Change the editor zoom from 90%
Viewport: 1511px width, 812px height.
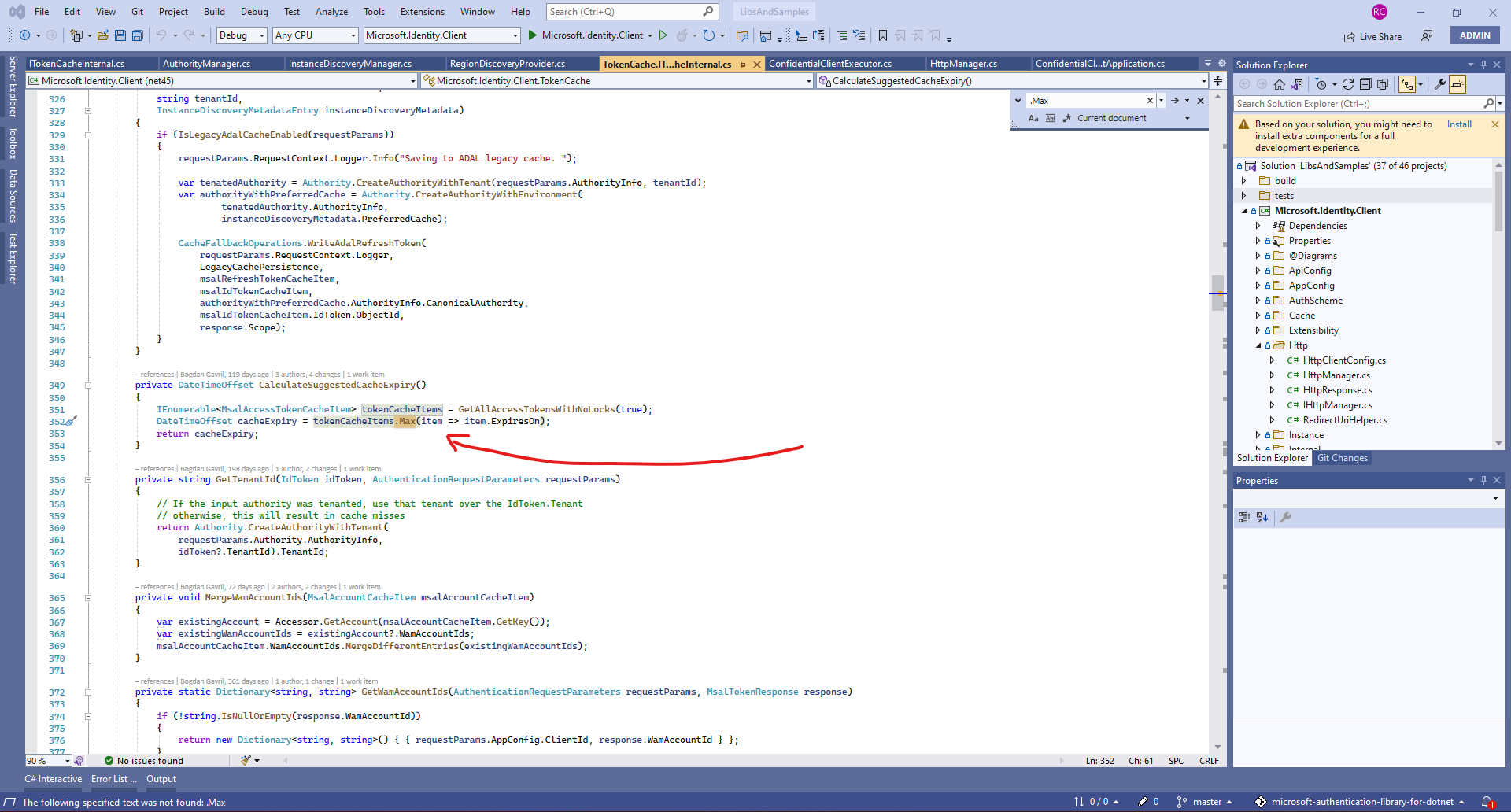click(47, 761)
